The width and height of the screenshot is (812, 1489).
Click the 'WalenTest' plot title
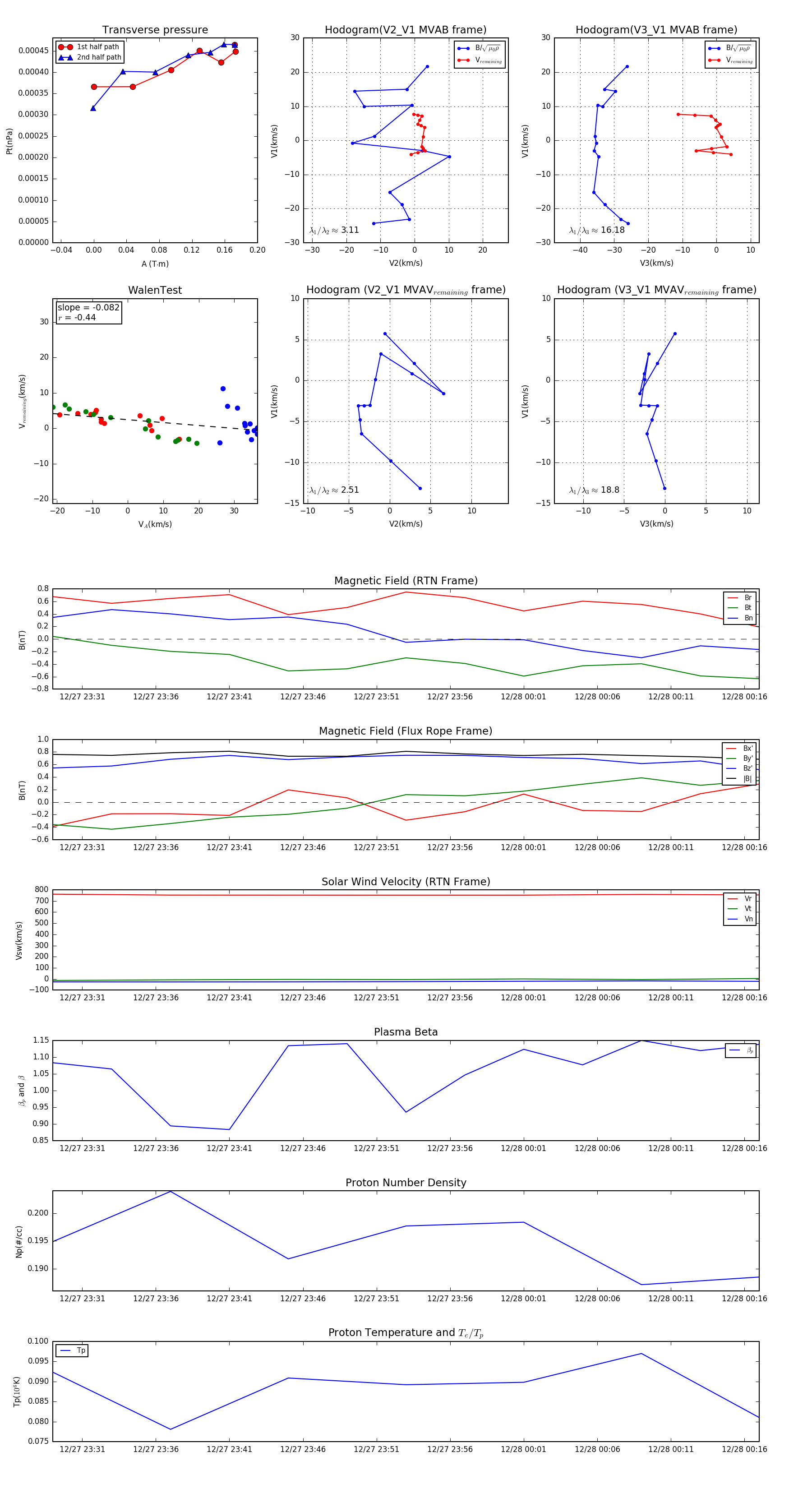(155, 290)
